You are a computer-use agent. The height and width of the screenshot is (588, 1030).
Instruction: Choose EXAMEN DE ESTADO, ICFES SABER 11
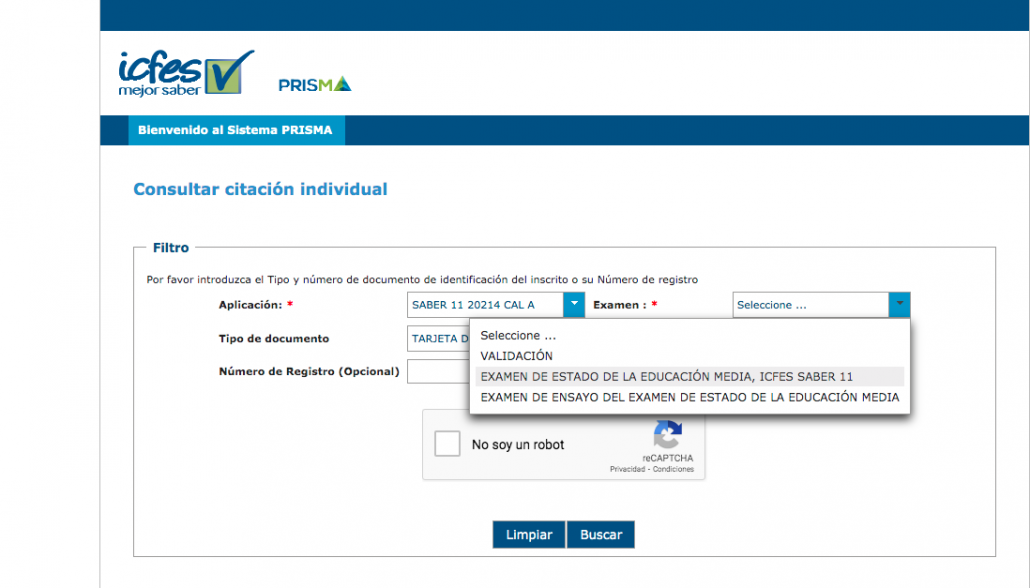coord(666,377)
